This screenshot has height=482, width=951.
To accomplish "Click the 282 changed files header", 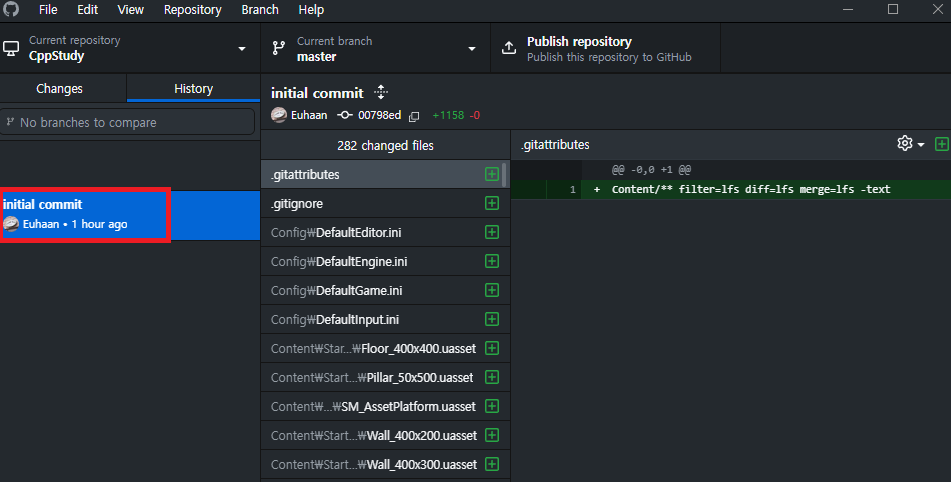I will pyautogui.click(x=385, y=146).
